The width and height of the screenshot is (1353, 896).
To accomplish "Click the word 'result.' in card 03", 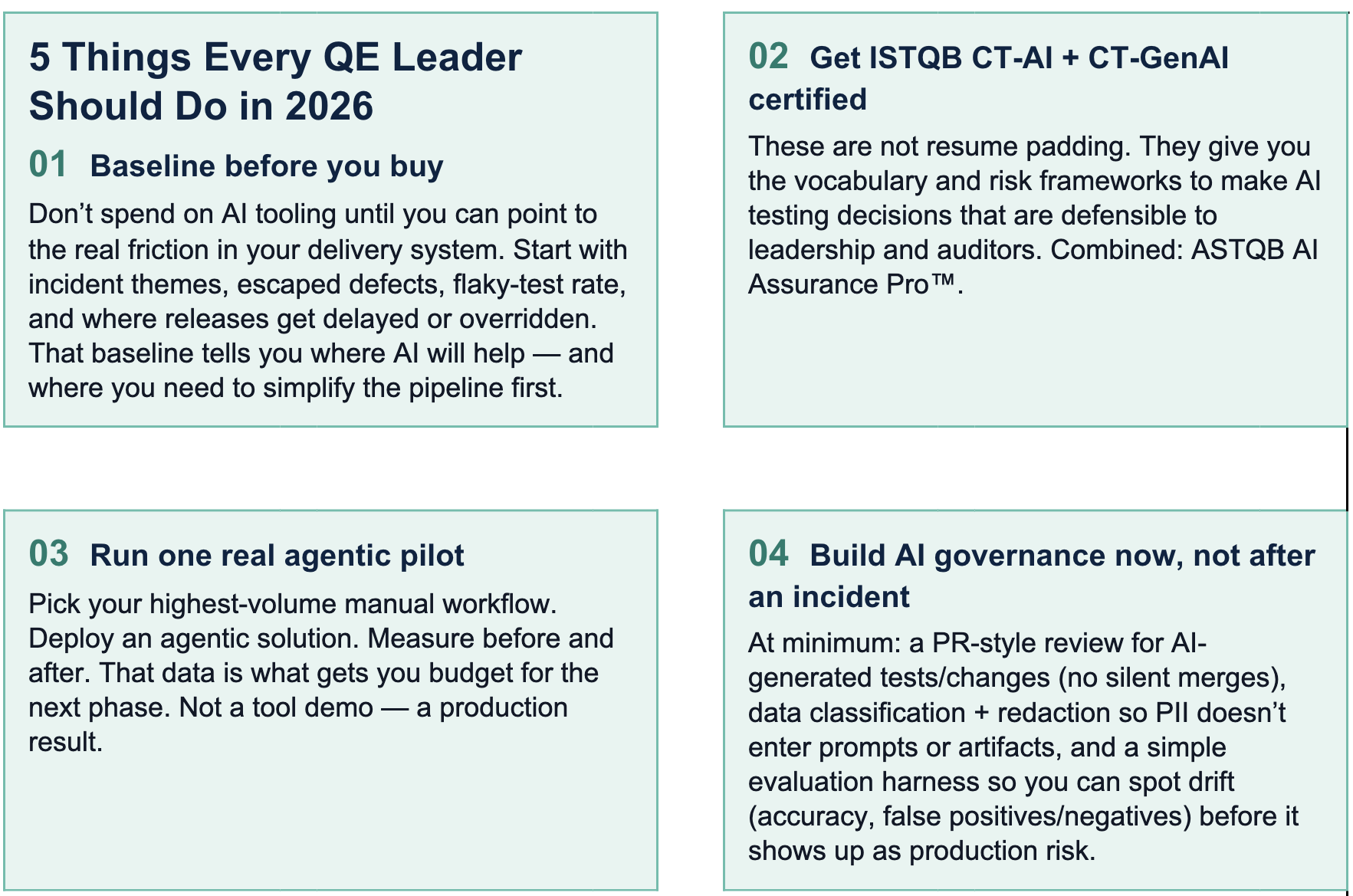I will pos(65,742).
